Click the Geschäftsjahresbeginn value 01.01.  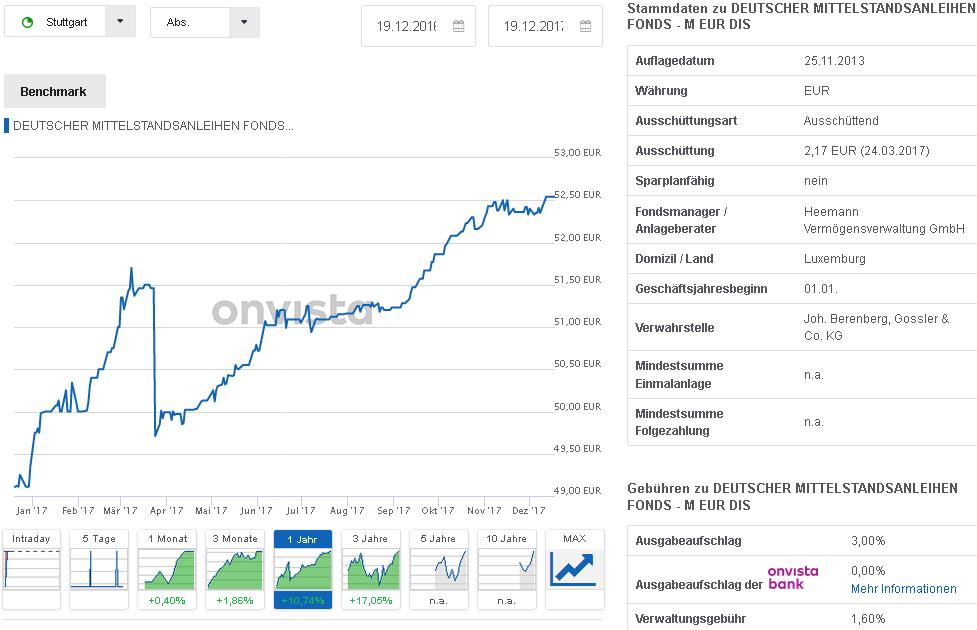[x=821, y=289]
